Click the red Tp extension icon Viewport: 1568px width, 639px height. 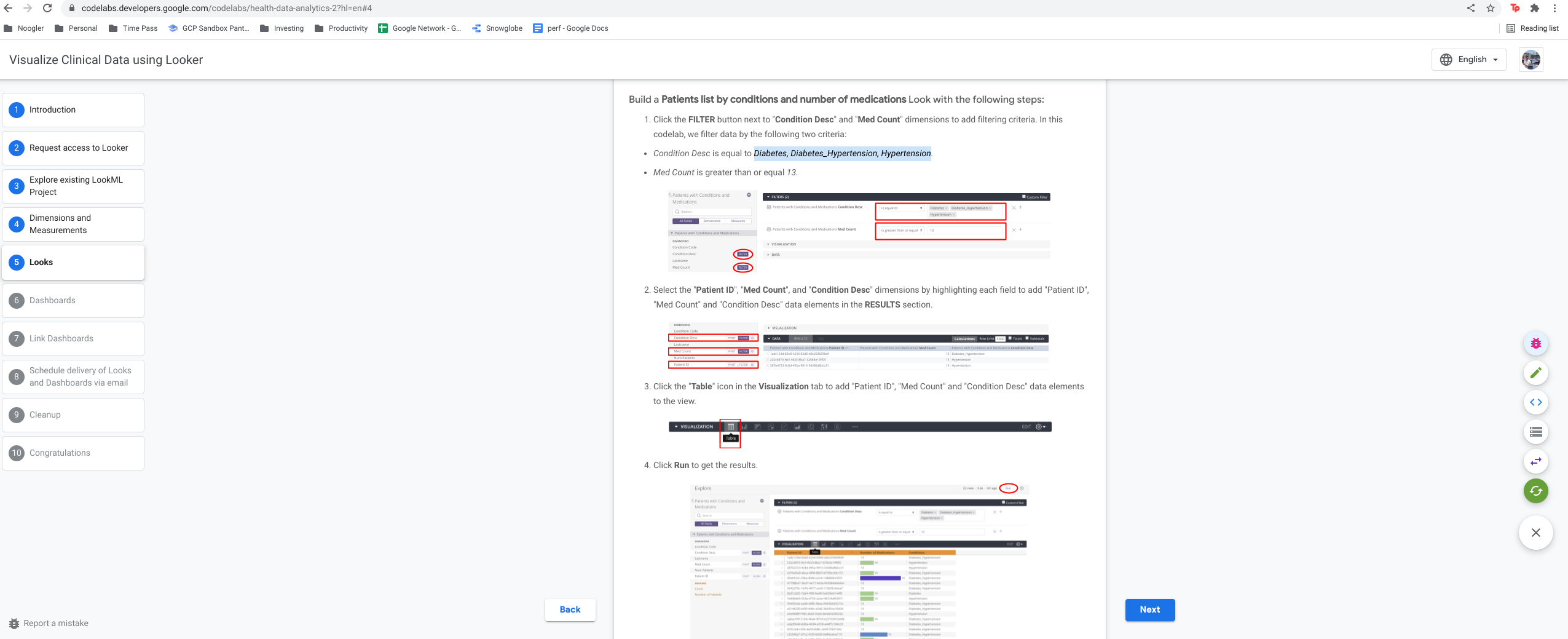[x=1514, y=8]
